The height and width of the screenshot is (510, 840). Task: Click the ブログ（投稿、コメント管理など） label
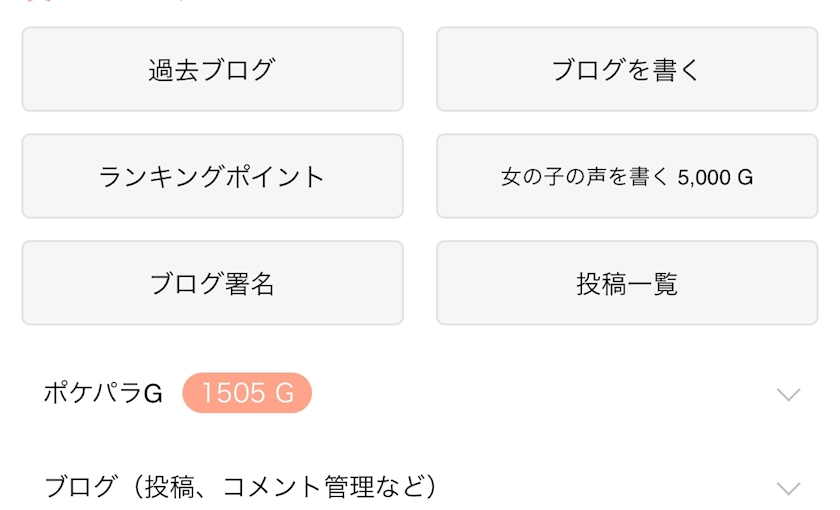[241, 488]
